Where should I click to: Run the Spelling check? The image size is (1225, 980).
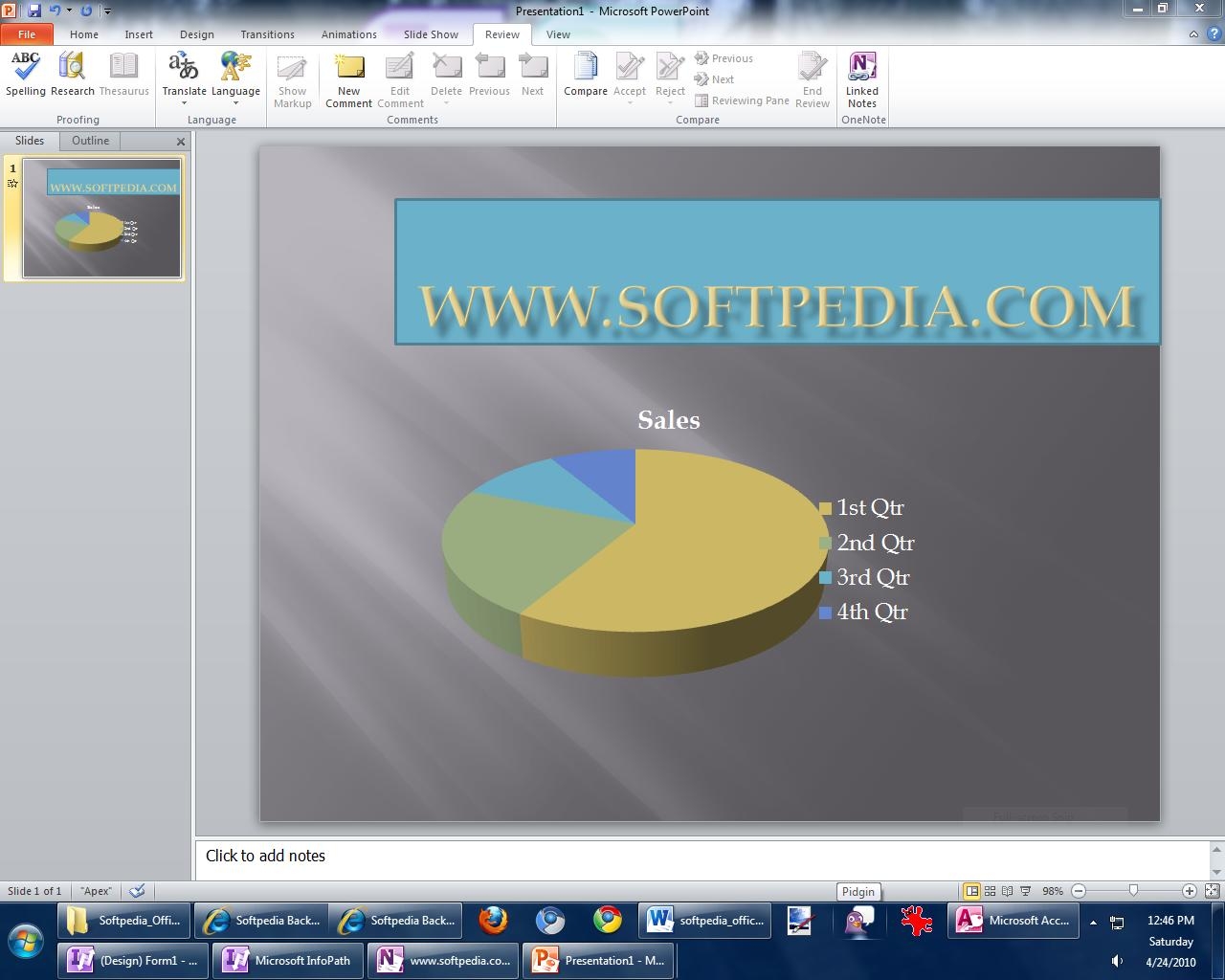pos(26,74)
